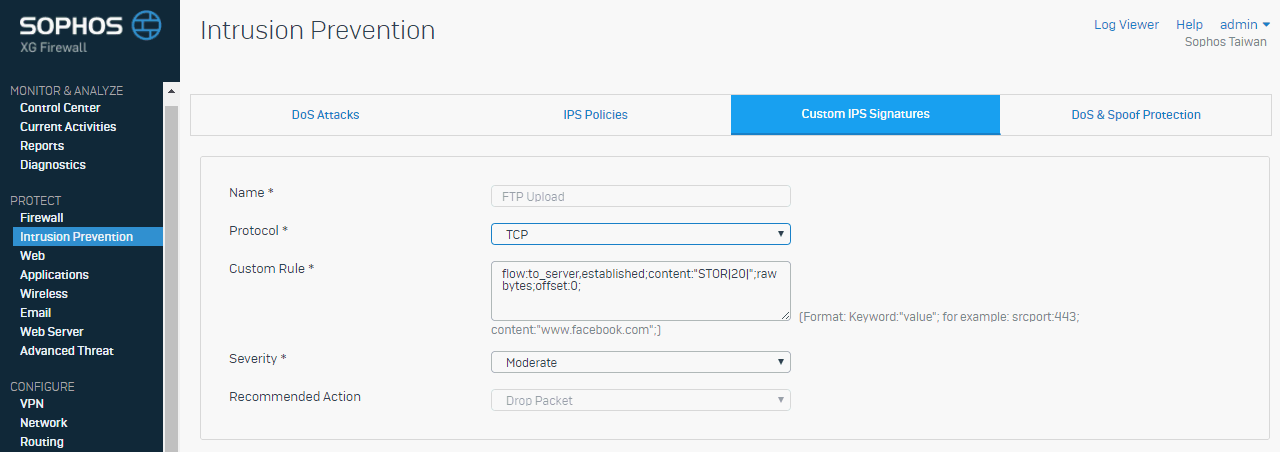Open the admin user dropdown menu
This screenshot has height=452, width=1280.
(1244, 25)
